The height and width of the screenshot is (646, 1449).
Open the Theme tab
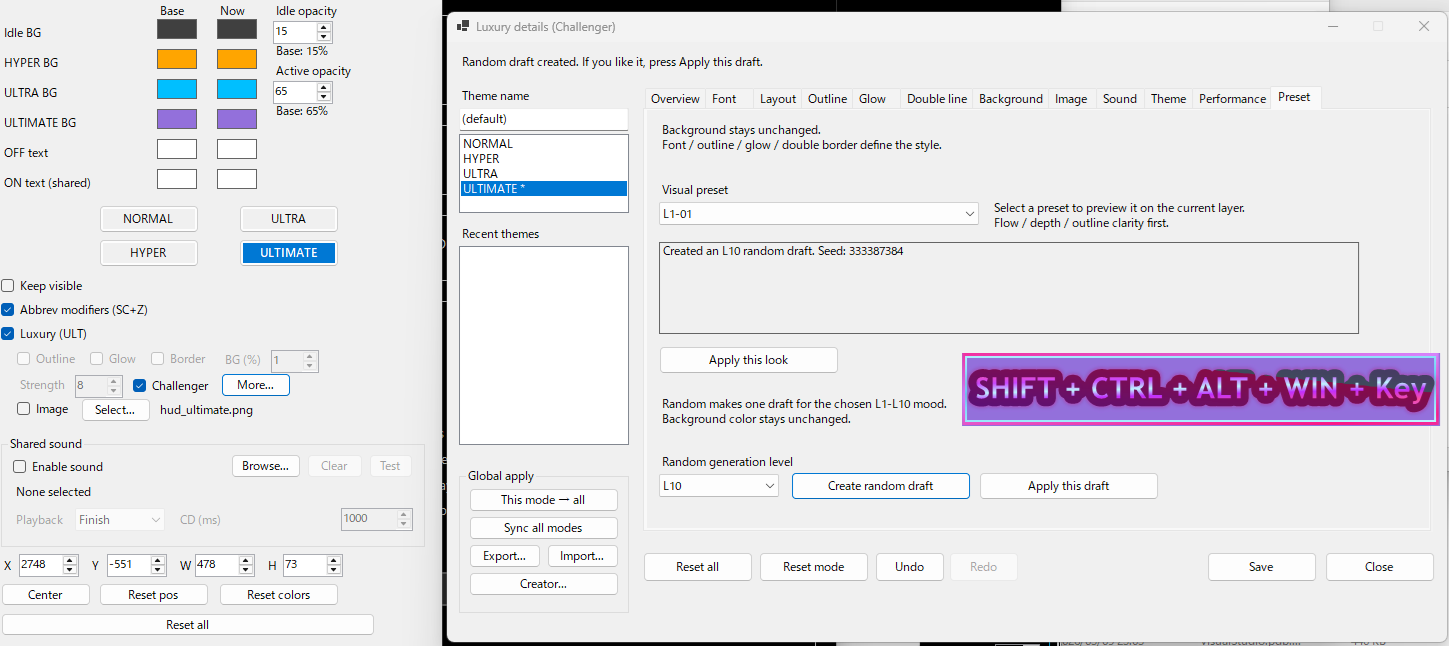click(1168, 99)
